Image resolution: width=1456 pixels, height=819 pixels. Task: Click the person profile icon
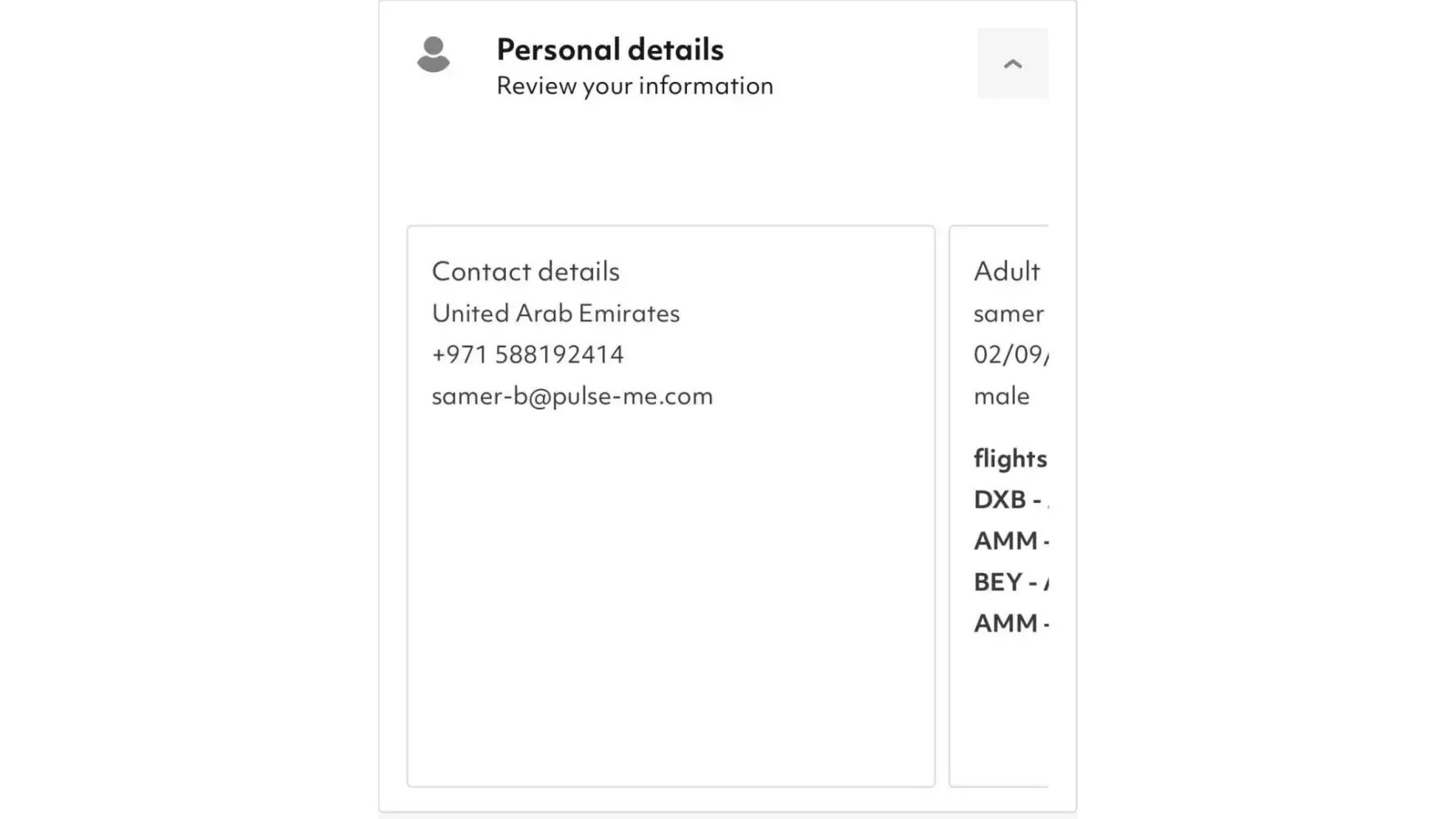[433, 55]
